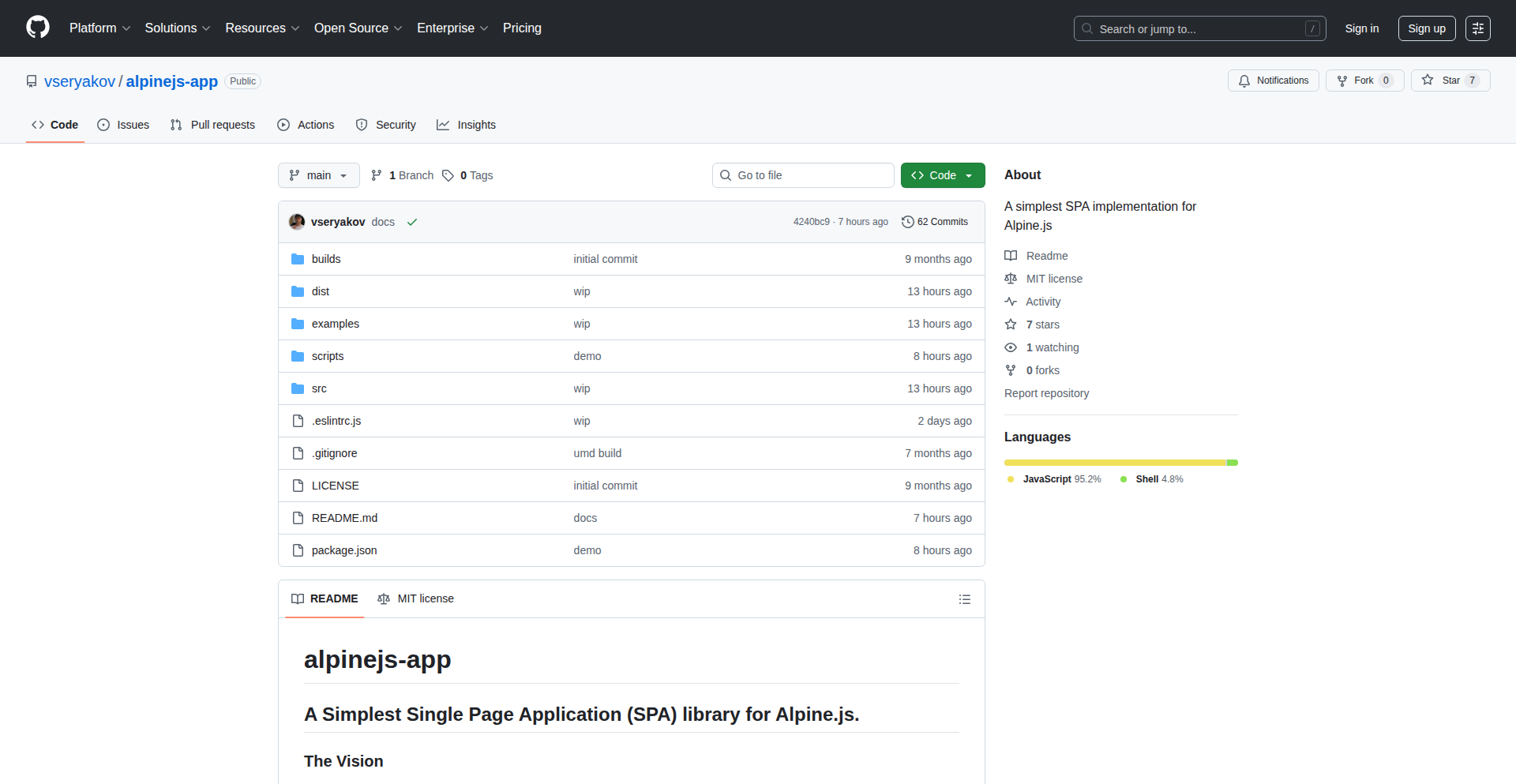Open the examples folder

click(335, 324)
